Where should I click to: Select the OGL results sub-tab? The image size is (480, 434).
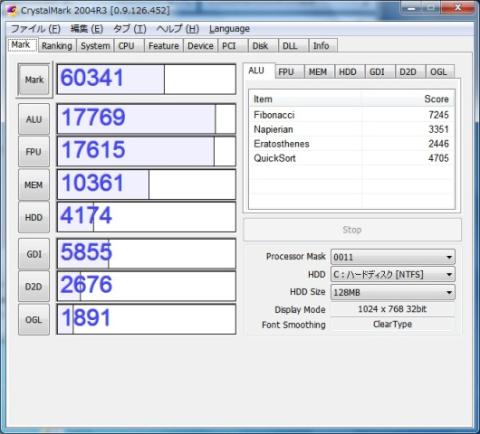439,72
